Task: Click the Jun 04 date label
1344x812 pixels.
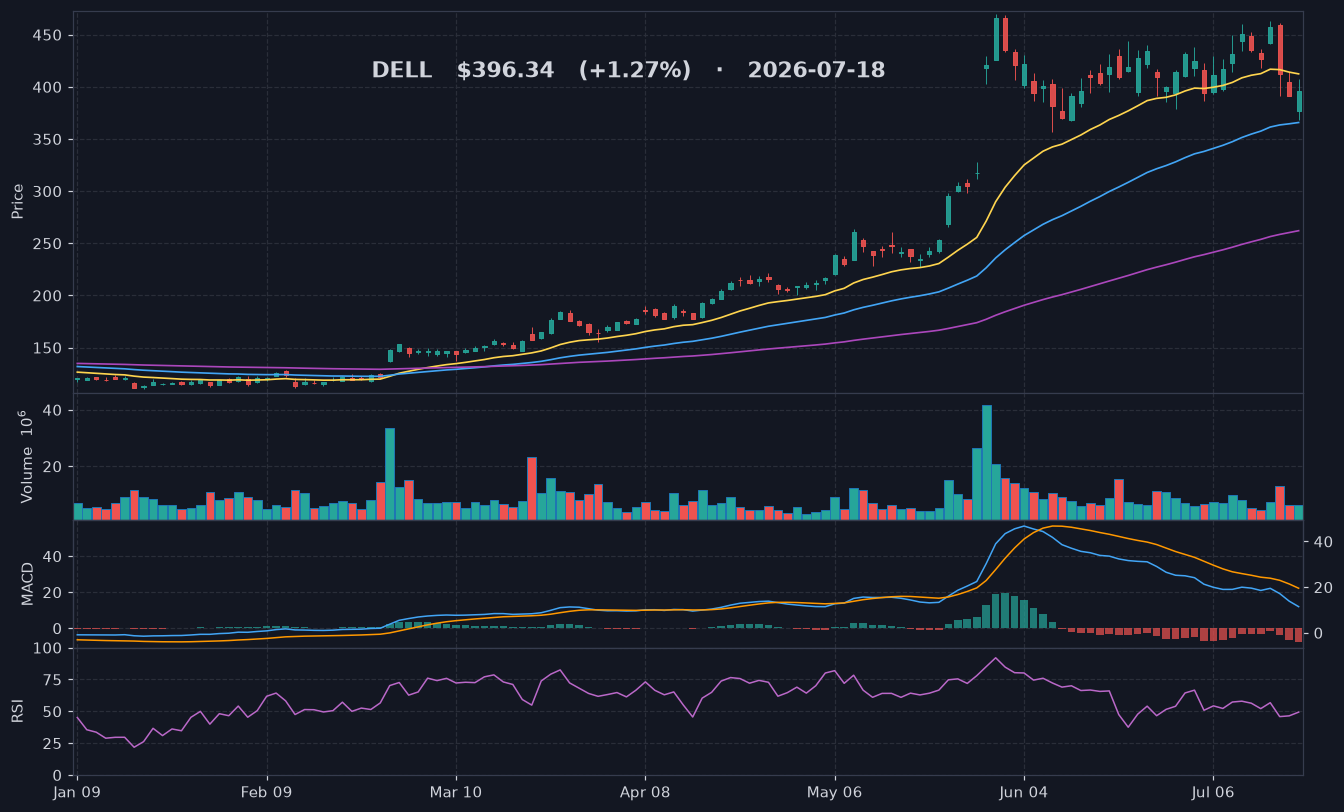Action: coord(1024,792)
